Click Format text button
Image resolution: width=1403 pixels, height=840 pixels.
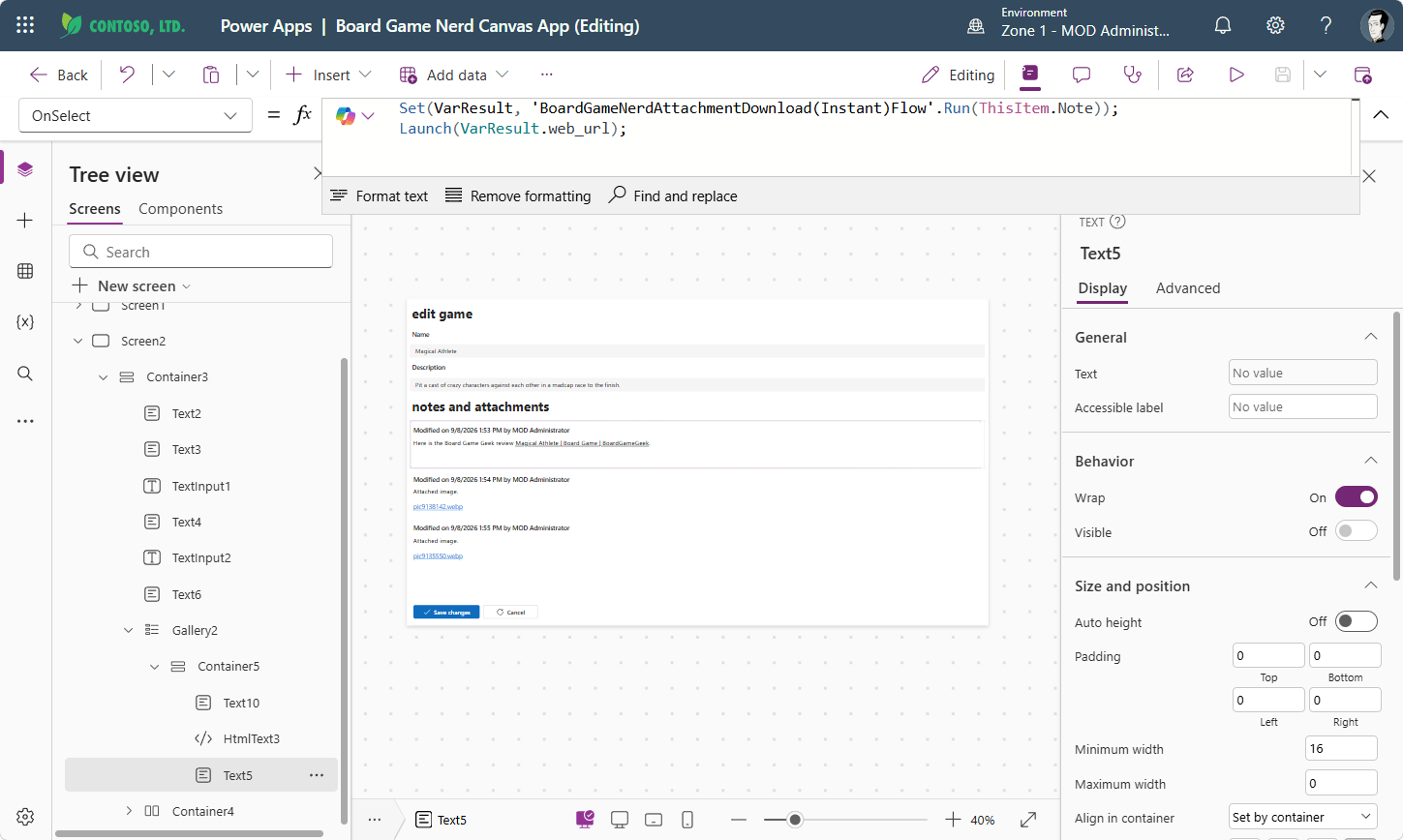pos(379,195)
